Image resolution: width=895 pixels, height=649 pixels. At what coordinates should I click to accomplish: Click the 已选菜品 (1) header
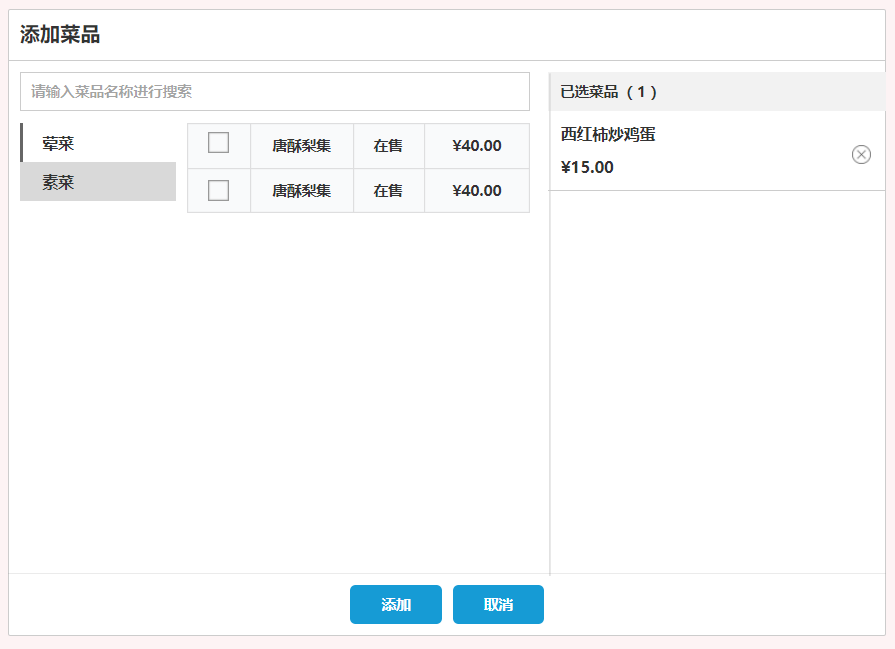coord(609,92)
